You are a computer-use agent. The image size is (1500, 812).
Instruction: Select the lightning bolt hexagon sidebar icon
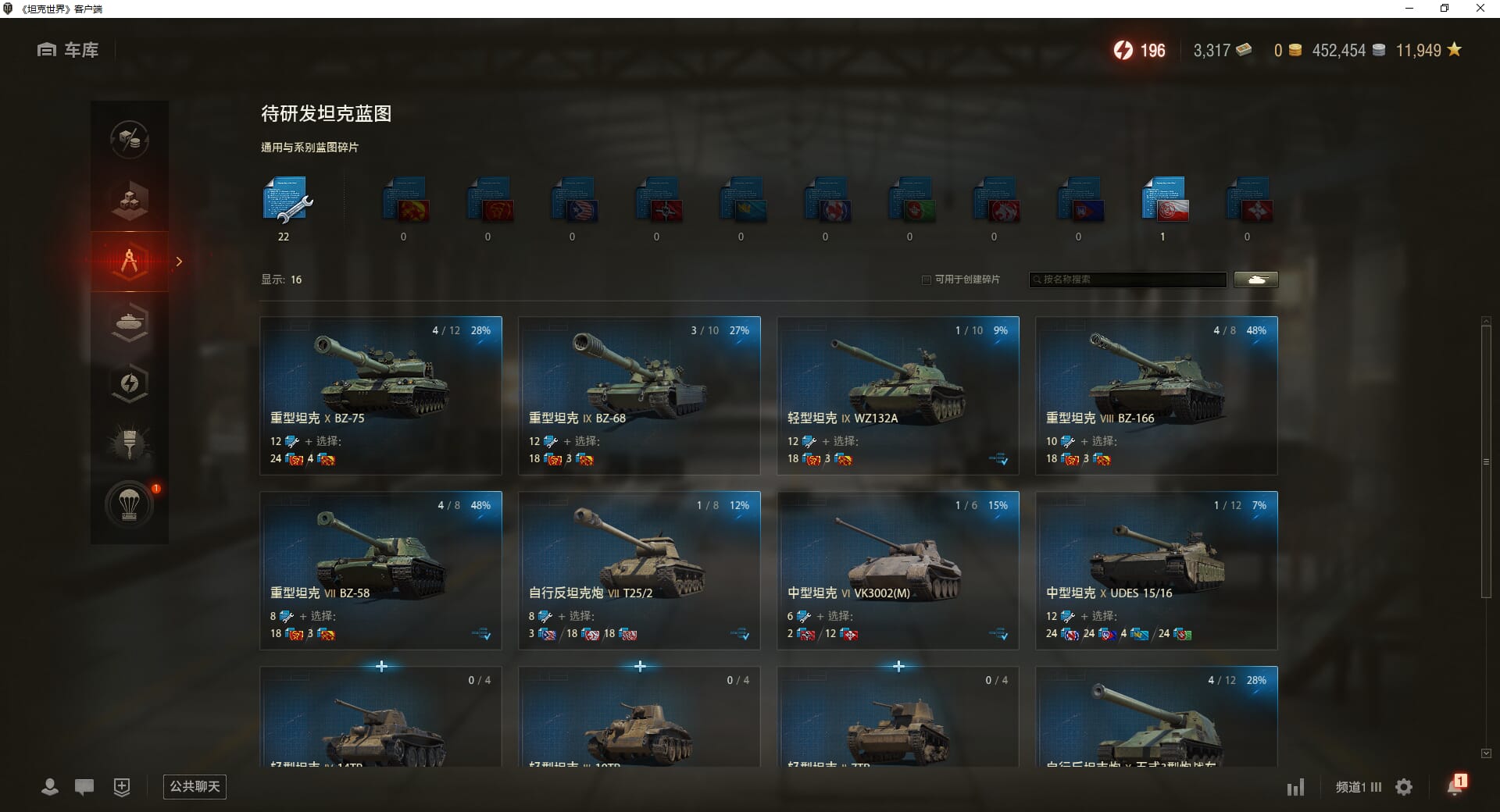click(130, 383)
